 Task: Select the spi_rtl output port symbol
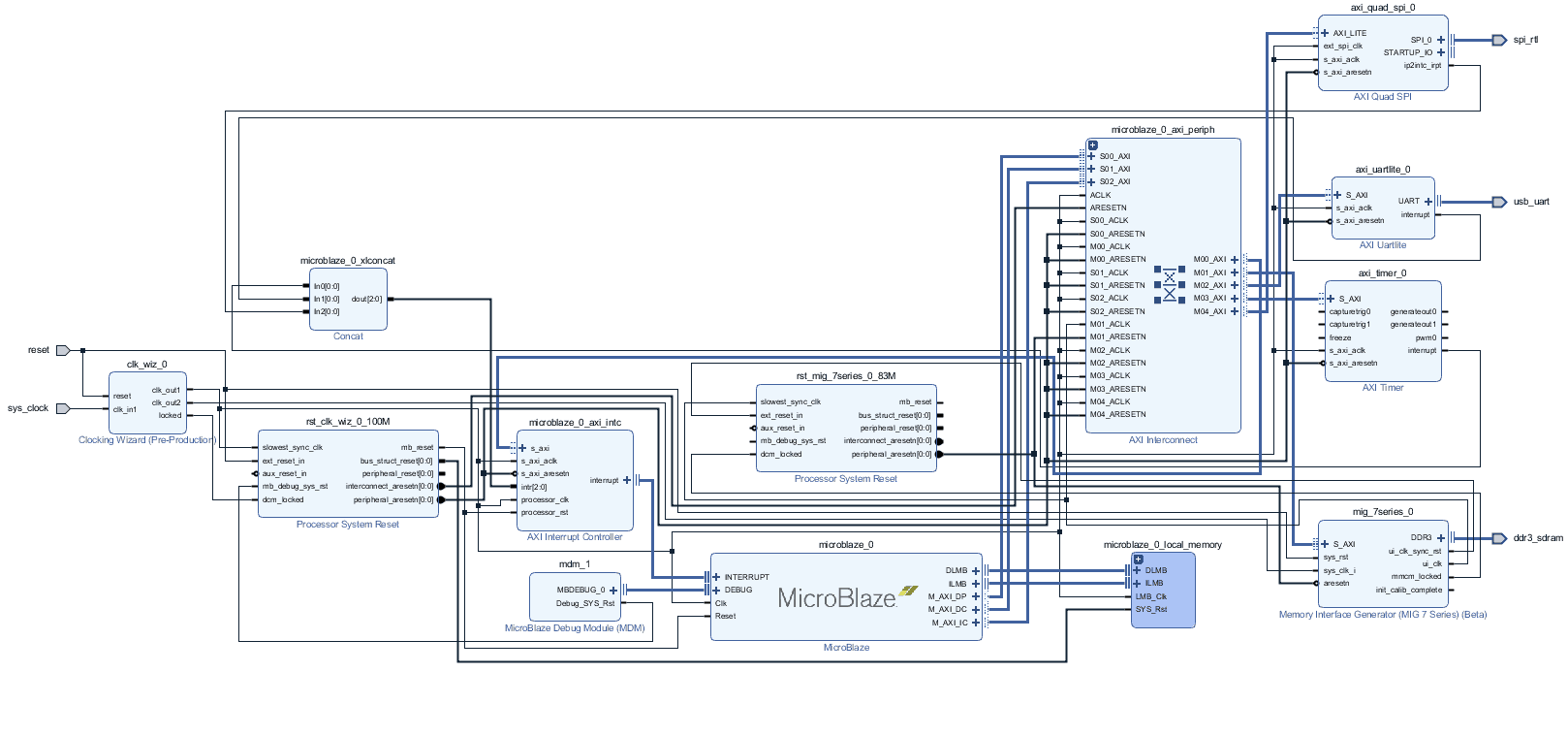(x=1499, y=40)
